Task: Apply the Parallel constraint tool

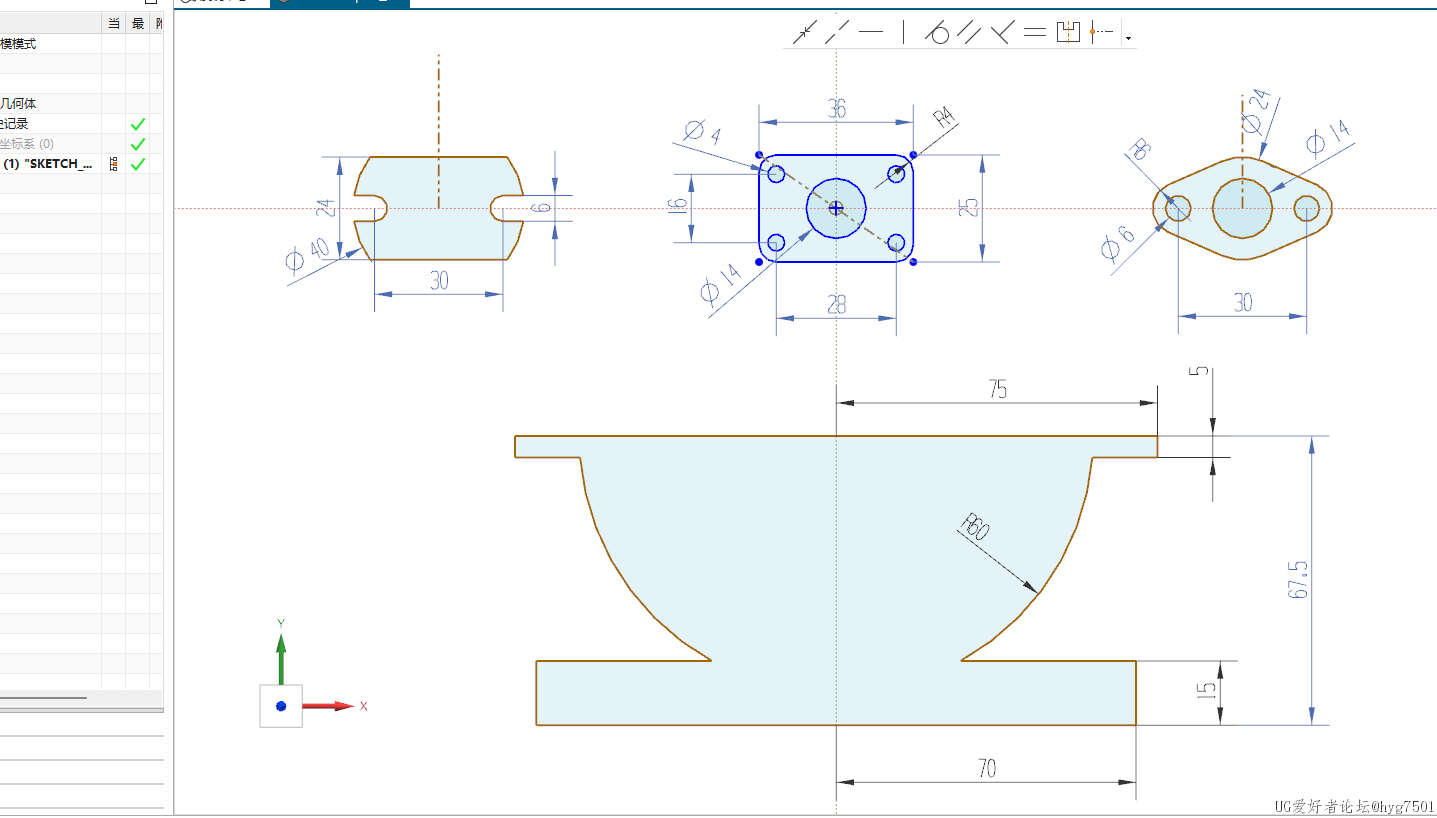Action: point(970,33)
